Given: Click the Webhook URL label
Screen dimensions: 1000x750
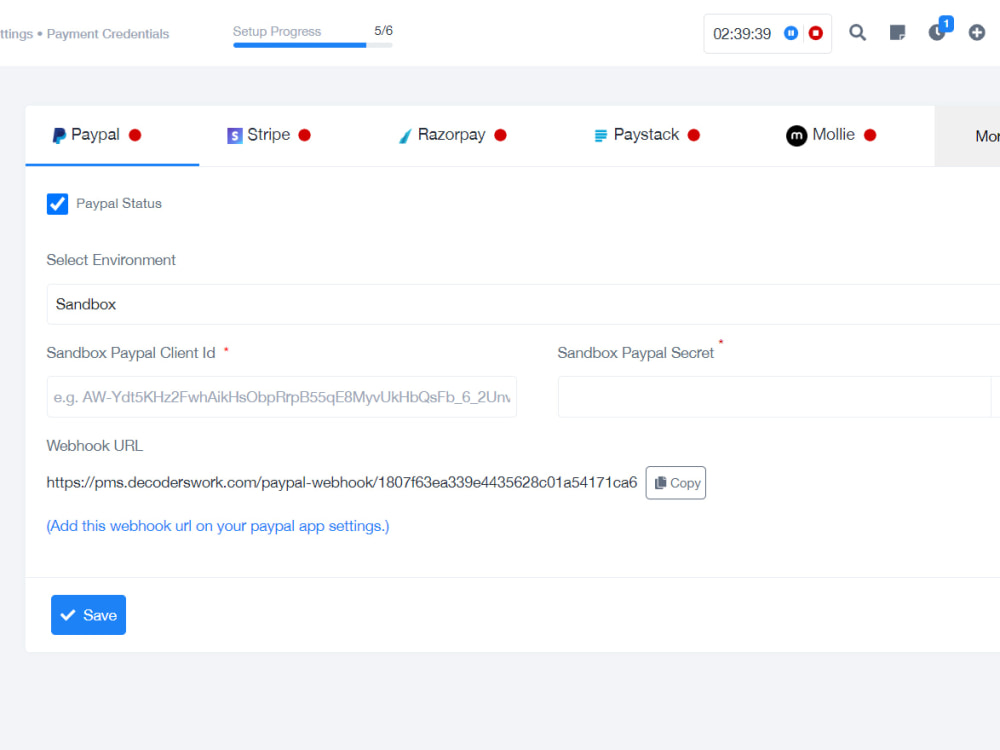Looking at the screenshot, I should click(94, 446).
